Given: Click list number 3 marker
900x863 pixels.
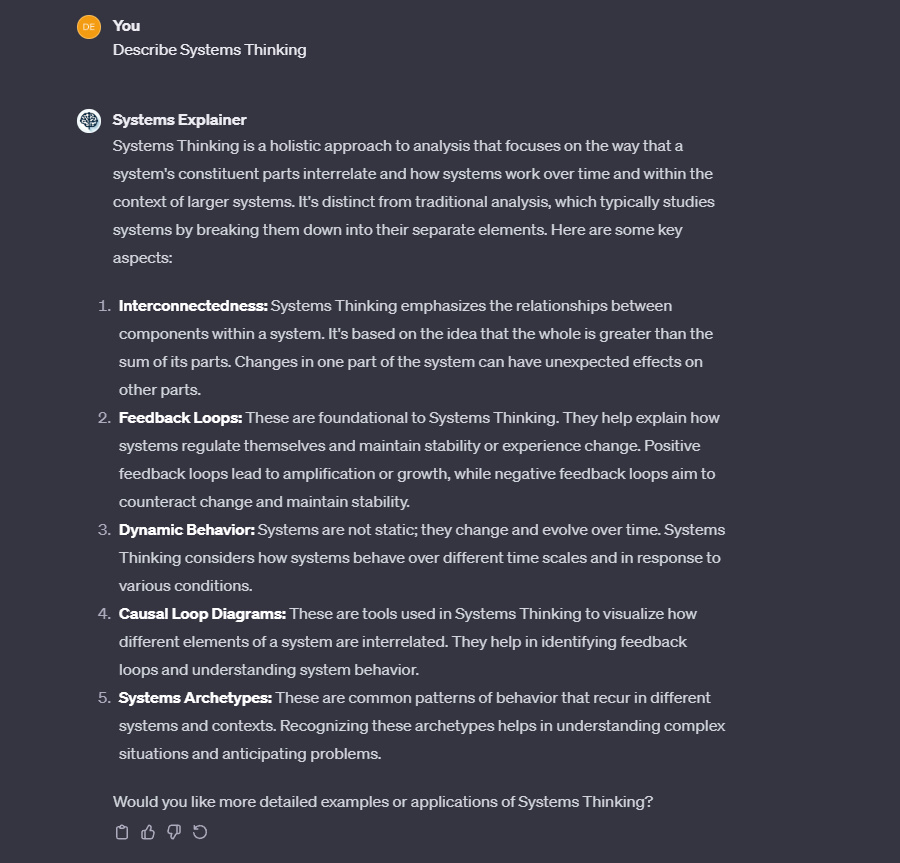Looking at the screenshot, I should point(104,530).
